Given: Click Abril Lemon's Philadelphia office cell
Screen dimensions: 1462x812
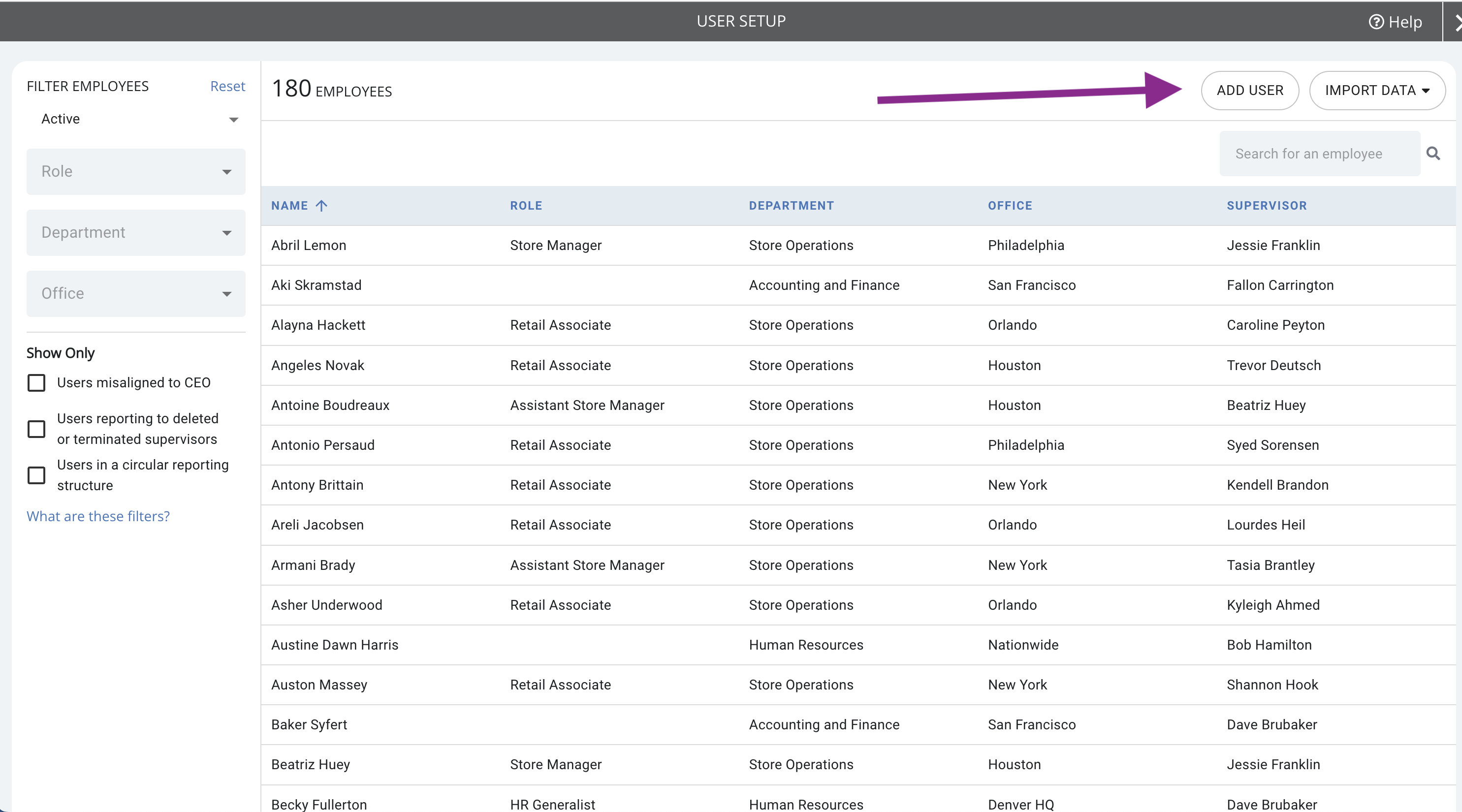Looking at the screenshot, I should coord(1025,246).
